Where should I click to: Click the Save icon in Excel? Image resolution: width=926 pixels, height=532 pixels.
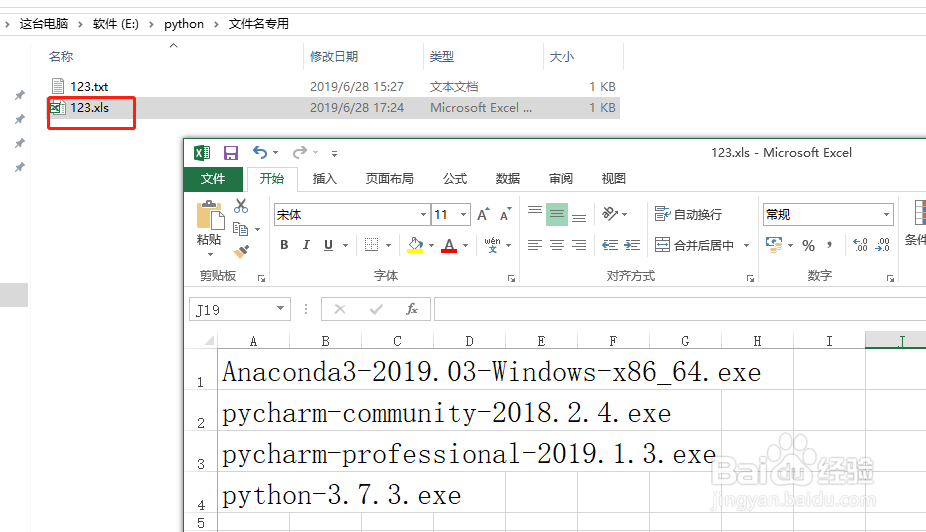coord(230,153)
